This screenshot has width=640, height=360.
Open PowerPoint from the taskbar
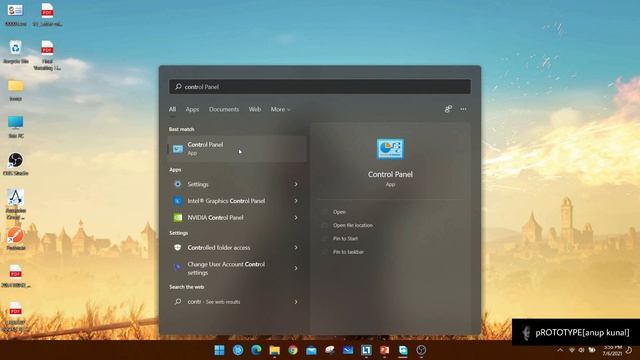click(384, 350)
